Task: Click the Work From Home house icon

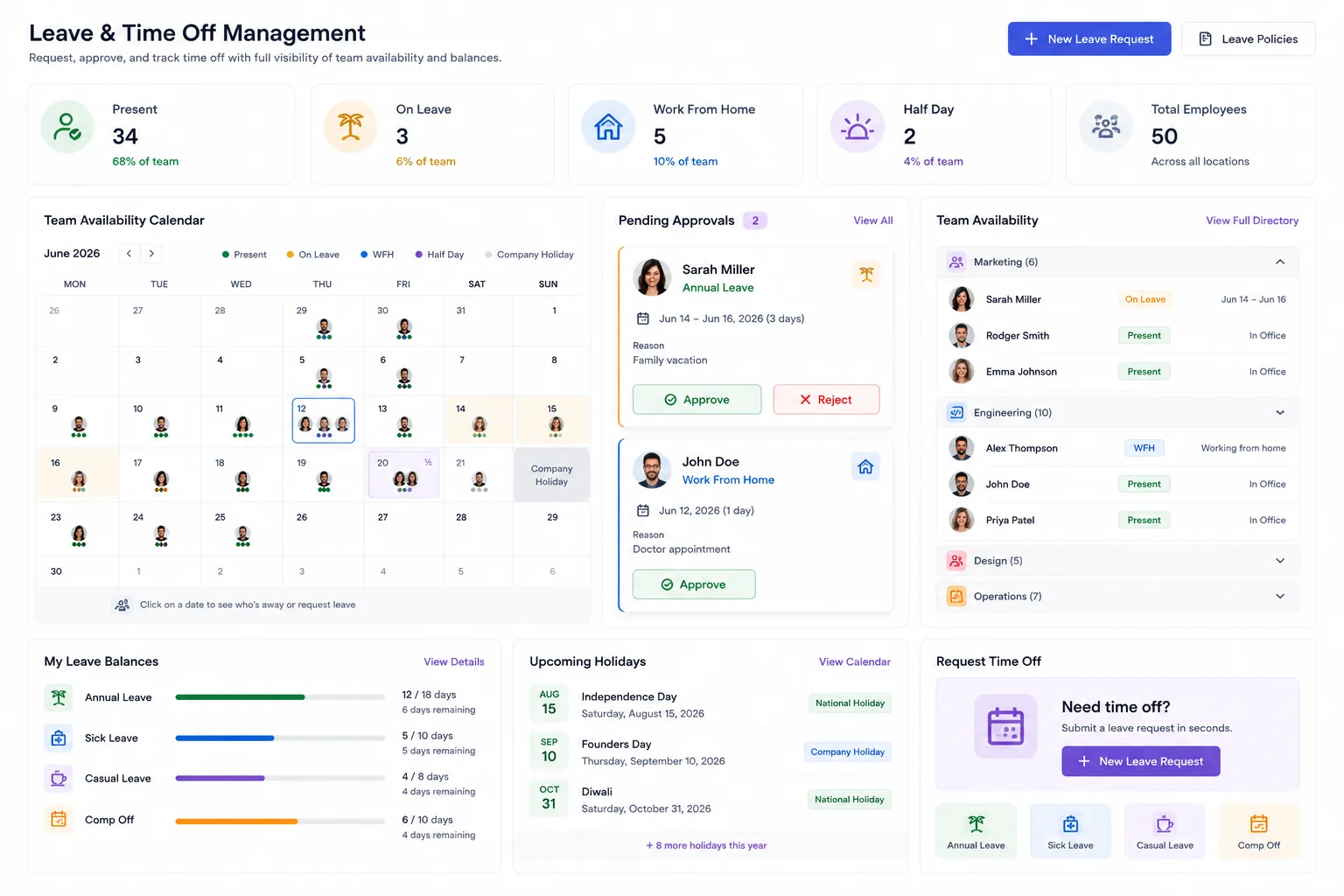Action: [608, 127]
